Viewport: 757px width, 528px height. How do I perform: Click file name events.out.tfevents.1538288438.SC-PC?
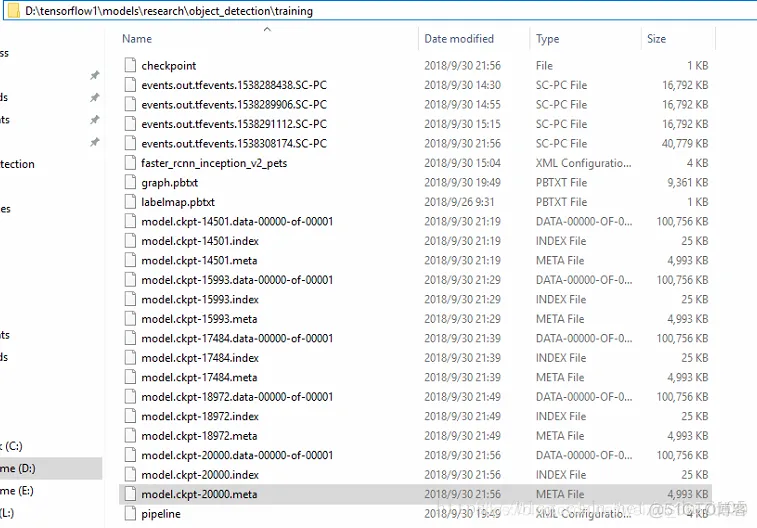click(x=234, y=85)
